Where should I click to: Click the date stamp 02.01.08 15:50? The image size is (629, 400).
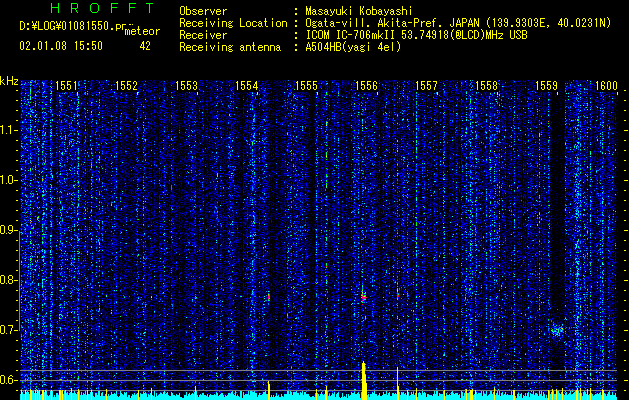[x=61, y=46]
